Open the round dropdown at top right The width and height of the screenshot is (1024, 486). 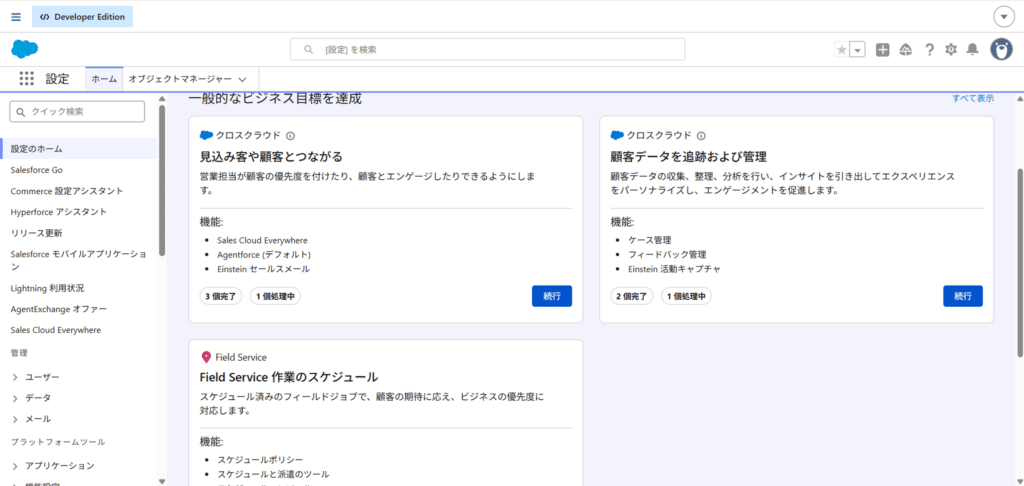(1003, 17)
